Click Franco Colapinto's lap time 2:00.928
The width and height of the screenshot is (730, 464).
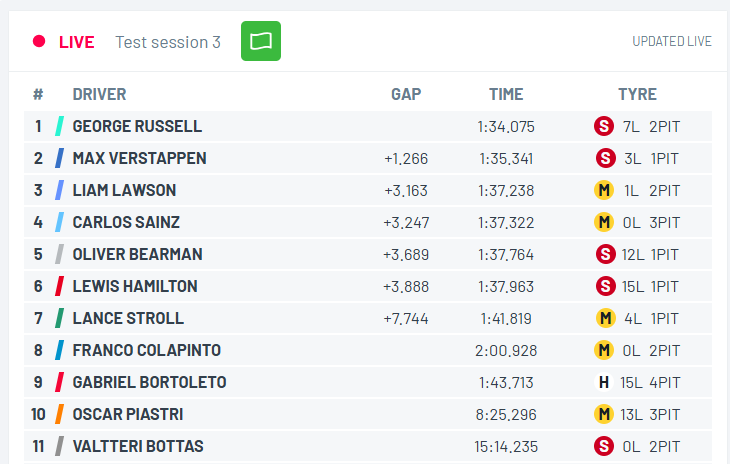pyautogui.click(x=506, y=350)
